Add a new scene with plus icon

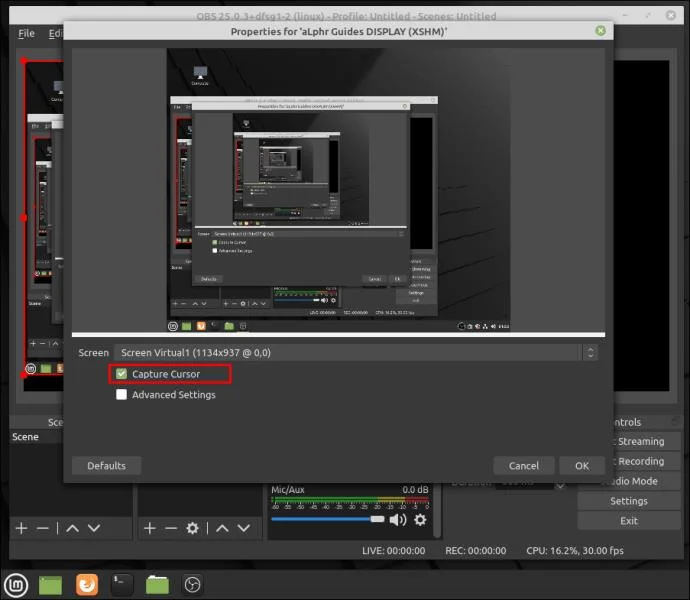(x=22, y=528)
